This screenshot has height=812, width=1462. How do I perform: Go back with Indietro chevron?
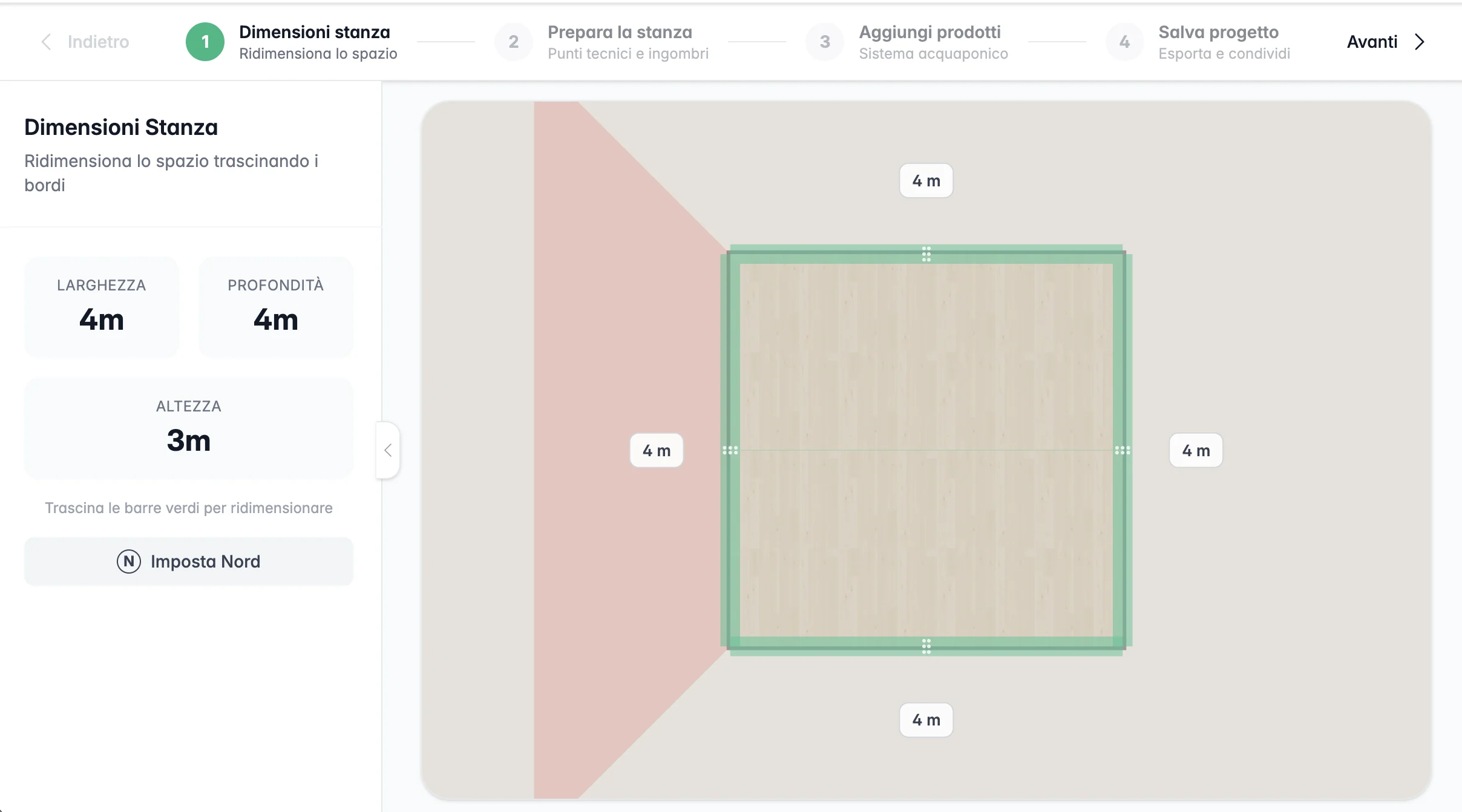[x=46, y=42]
